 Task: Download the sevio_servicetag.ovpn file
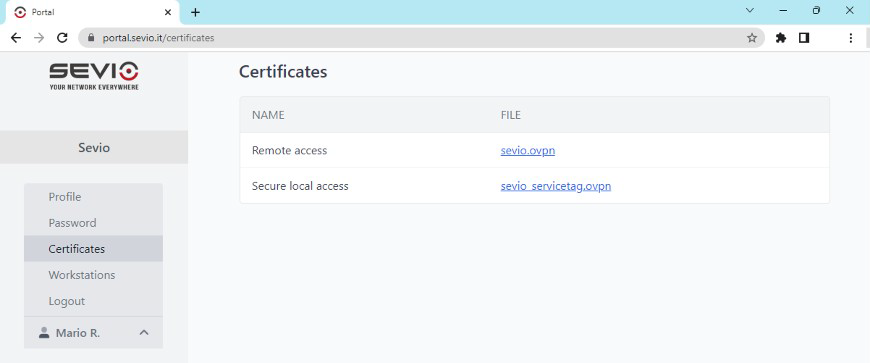pyautogui.click(x=555, y=186)
